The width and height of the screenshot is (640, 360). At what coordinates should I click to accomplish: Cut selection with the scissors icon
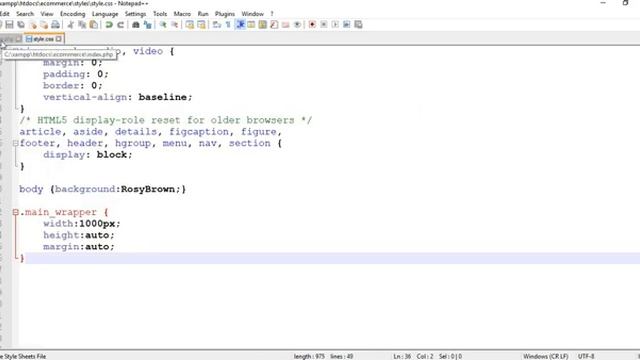click(x=71, y=25)
